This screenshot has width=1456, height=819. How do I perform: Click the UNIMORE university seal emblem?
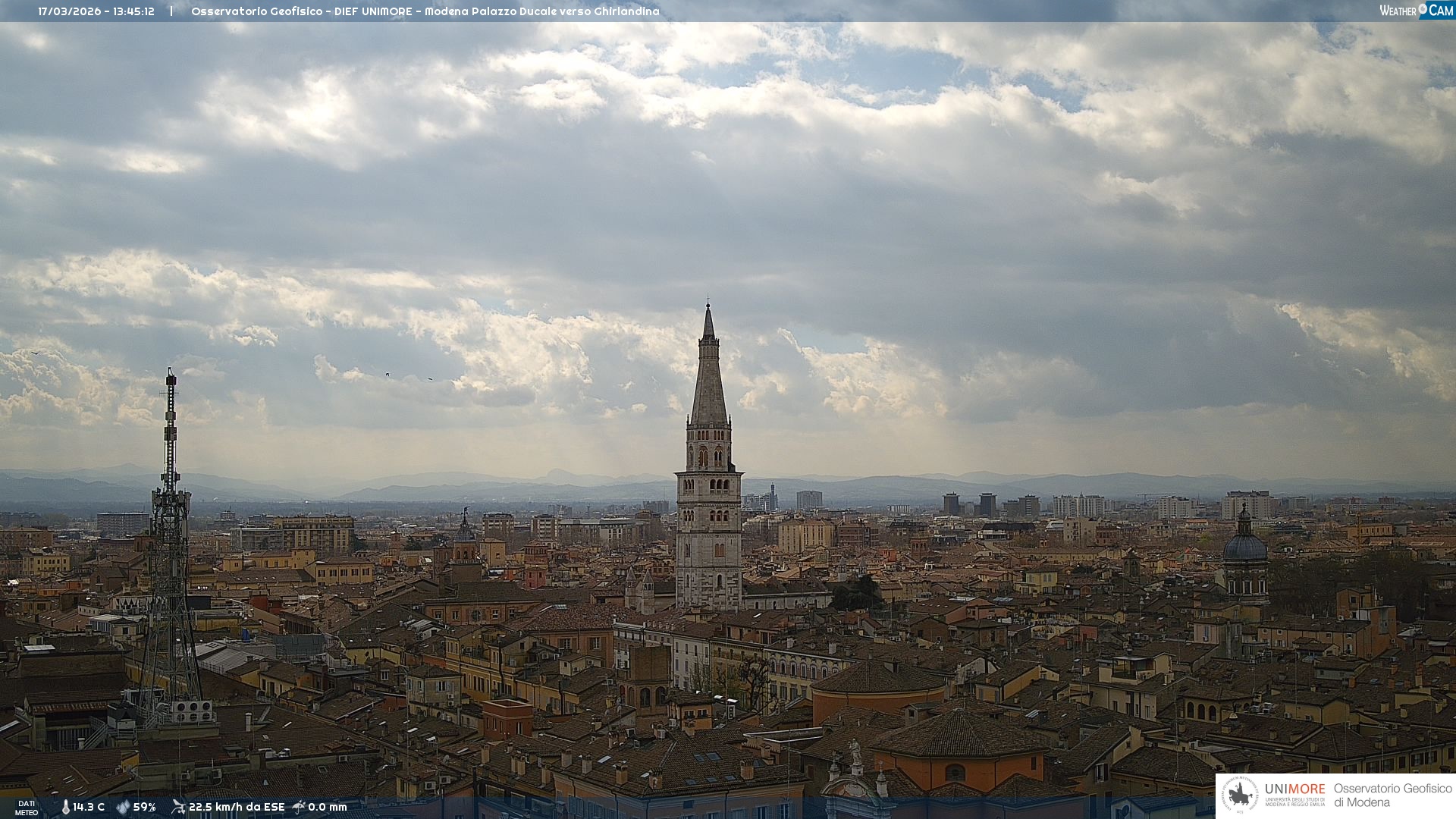pyautogui.click(x=1240, y=795)
